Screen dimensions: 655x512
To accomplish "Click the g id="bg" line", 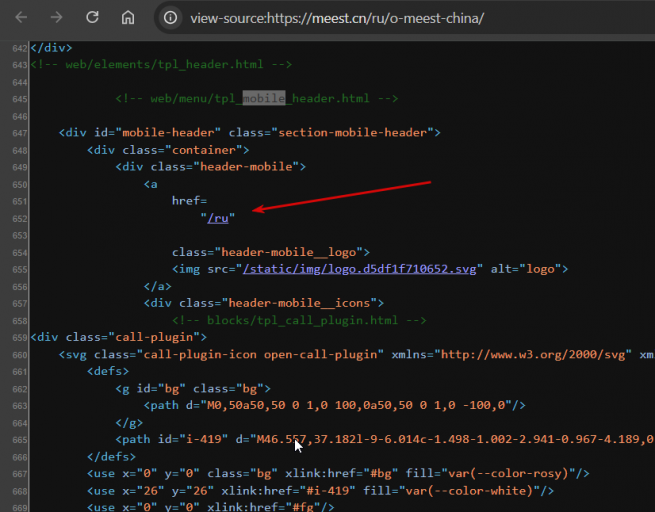I will click(193, 388).
